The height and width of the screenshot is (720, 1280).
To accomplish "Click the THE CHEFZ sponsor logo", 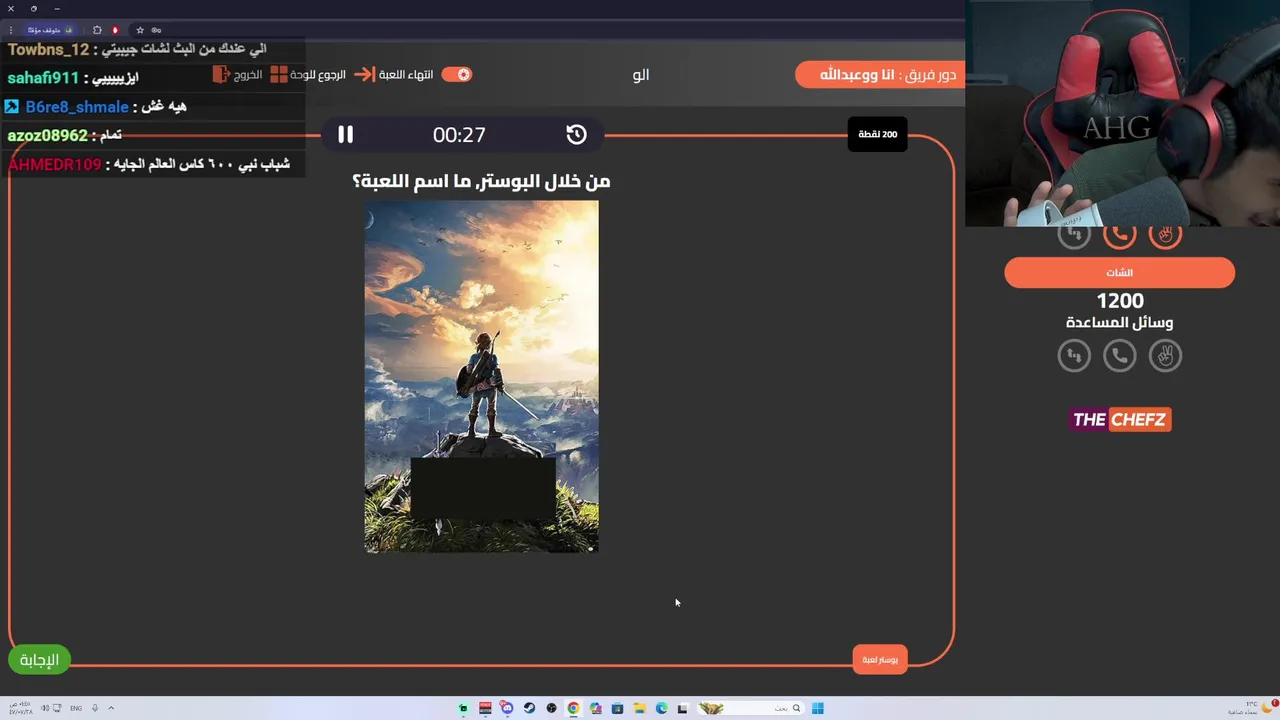I will coord(1119,419).
